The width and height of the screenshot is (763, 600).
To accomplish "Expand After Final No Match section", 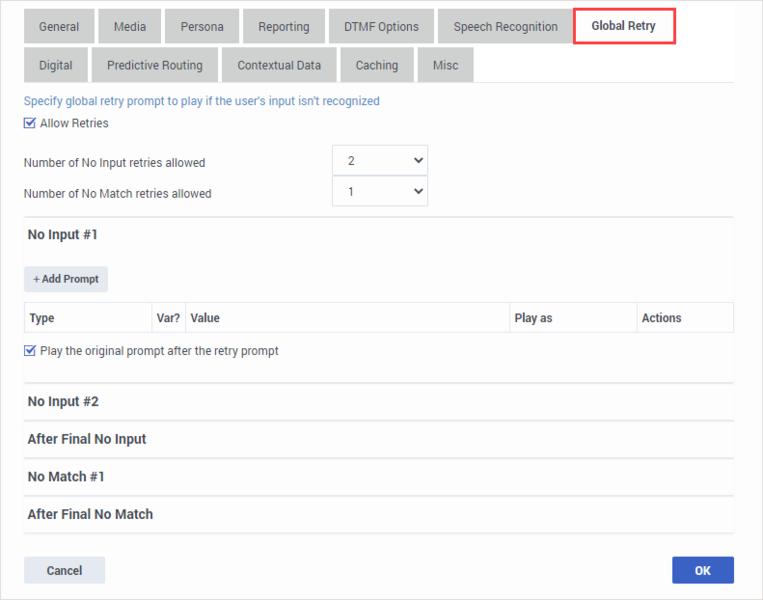I will pos(379,514).
